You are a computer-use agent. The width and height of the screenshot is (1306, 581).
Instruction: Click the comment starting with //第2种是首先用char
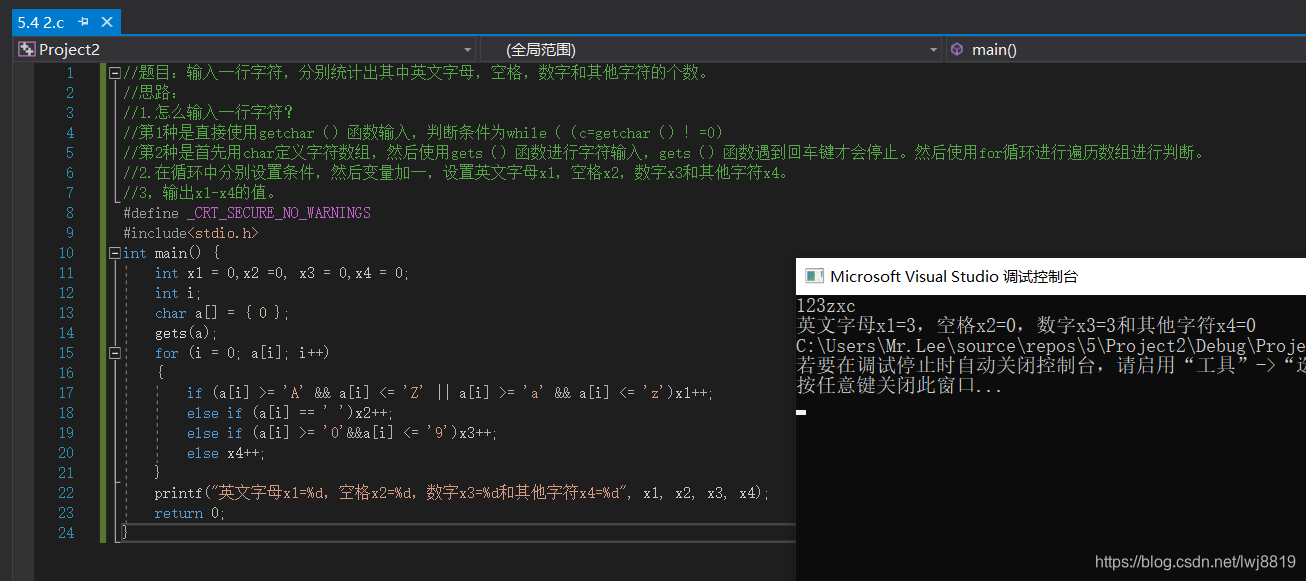coord(665,153)
